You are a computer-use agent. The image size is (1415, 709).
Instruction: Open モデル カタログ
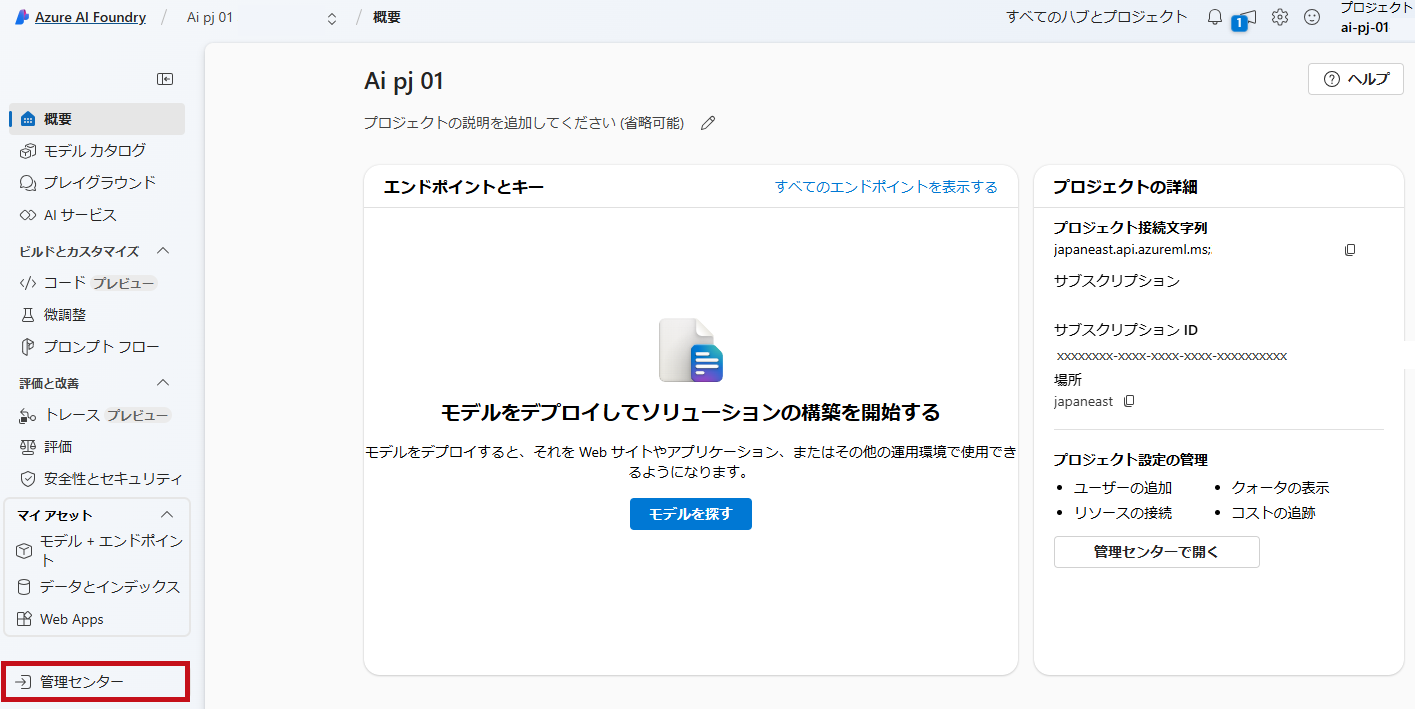[x=97, y=151]
